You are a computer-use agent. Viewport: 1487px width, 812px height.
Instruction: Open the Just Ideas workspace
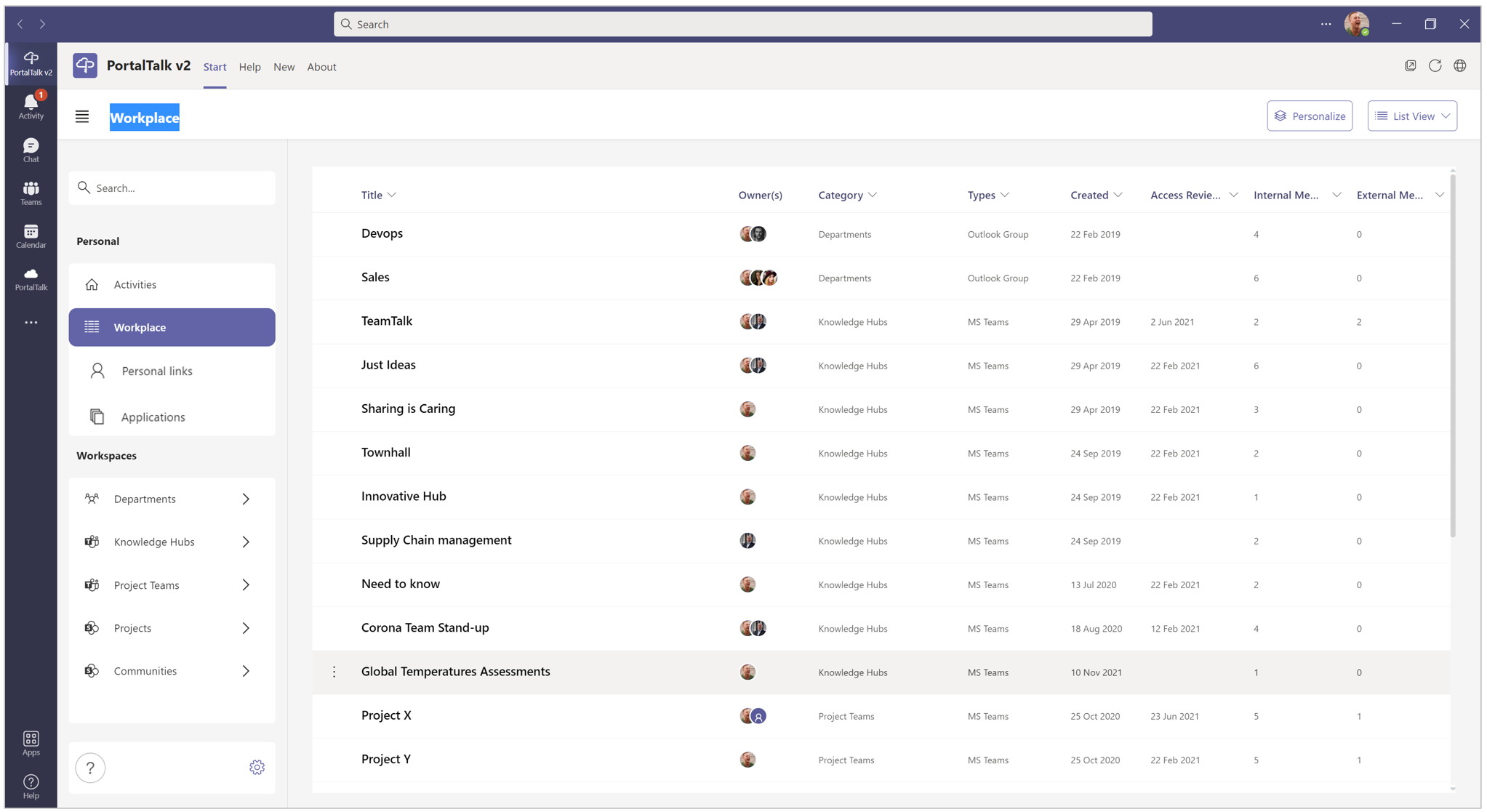click(x=388, y=365)
